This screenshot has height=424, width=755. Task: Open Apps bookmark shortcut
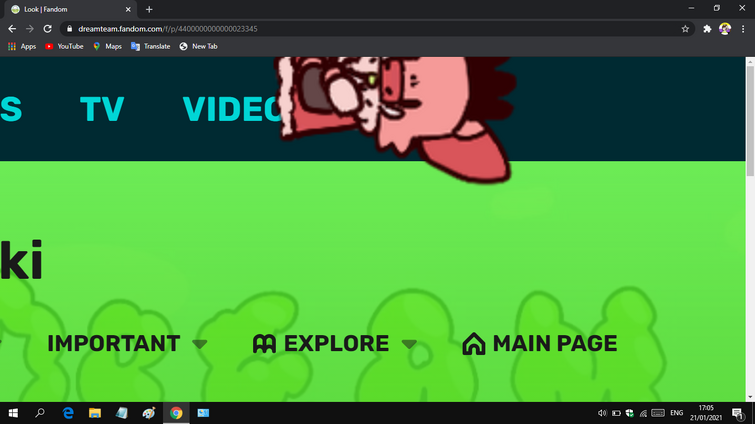22,46
